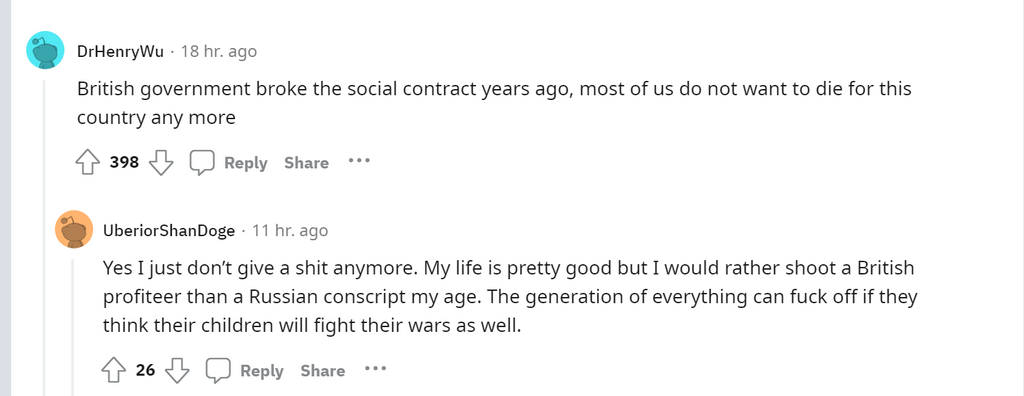Image resolution: width=1024 pixels, height=396 pixels.
Task: Upvote DrHenryWu's comment
Action: [88, 162]
